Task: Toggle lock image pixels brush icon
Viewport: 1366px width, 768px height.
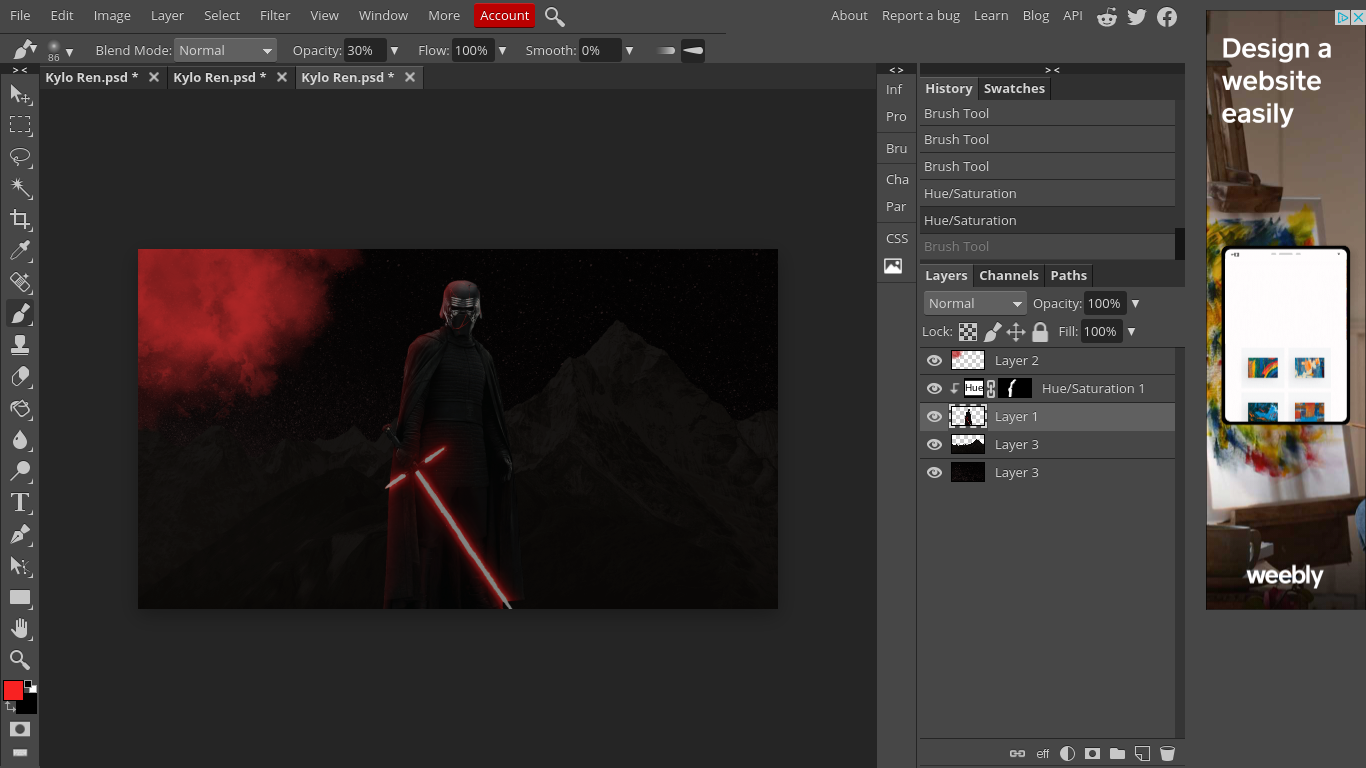Action: [x=992, y=332]
